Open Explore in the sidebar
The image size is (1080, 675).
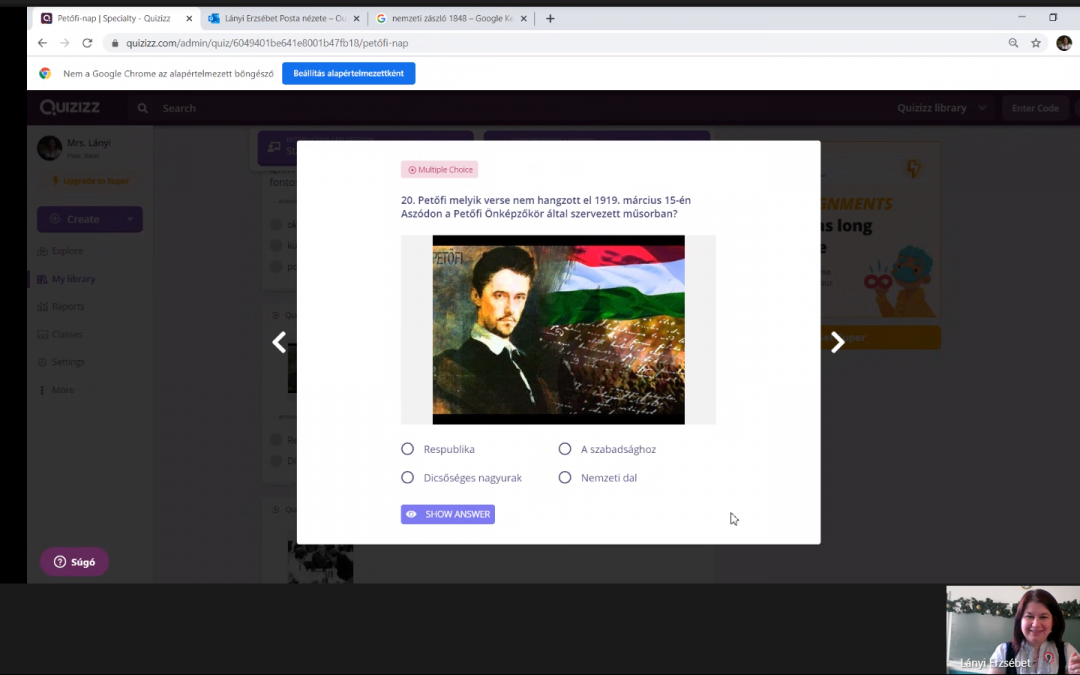point(61,251)
